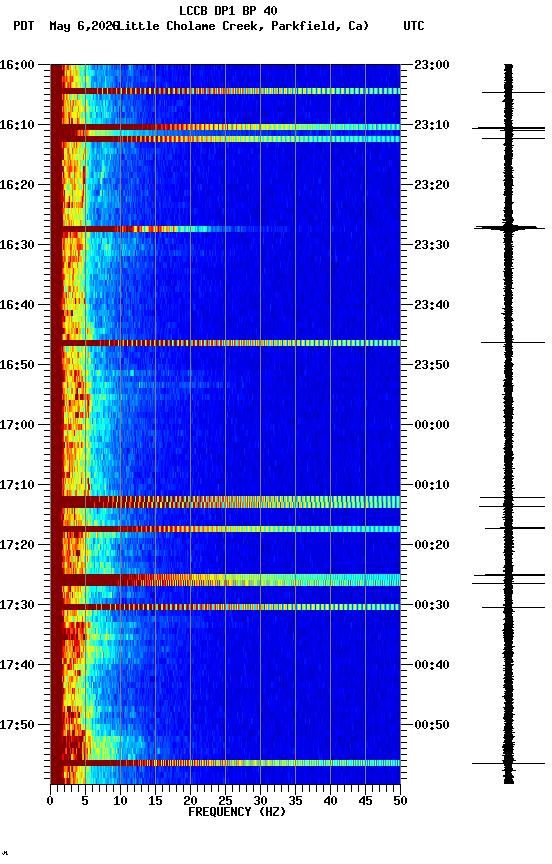The height and width of the screenshot is (864, 552).
Task: Click the '16:00' PDT time label
Action: 17,65
